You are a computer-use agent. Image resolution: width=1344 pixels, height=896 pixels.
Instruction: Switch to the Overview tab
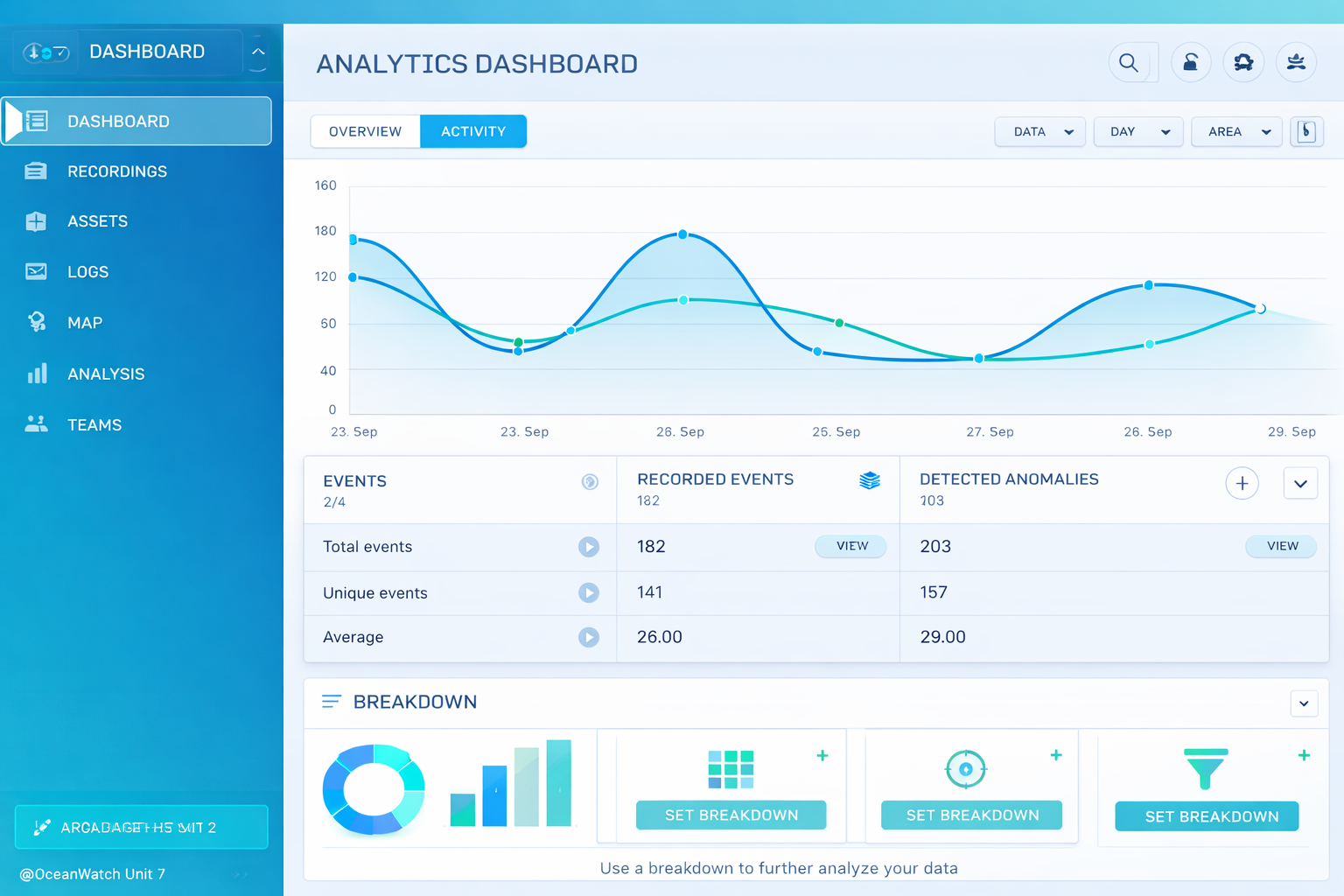(365, 131)
